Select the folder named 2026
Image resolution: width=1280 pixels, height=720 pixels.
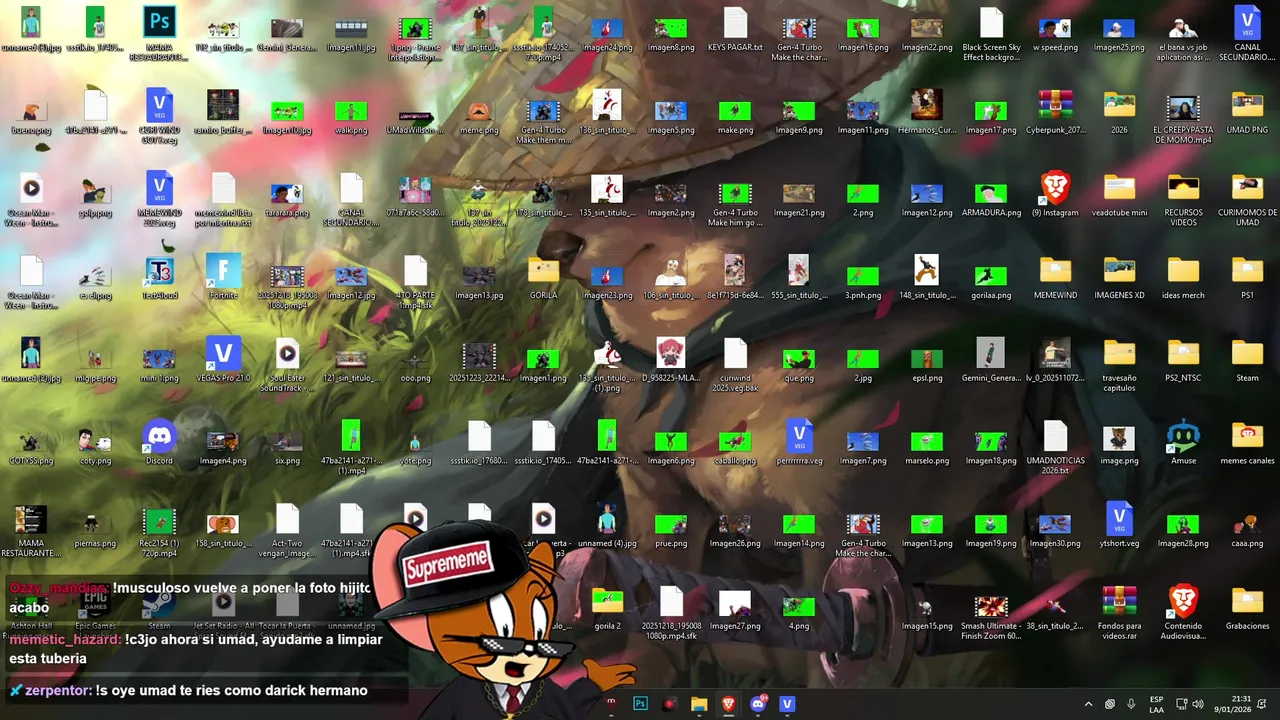[1119, 111]
